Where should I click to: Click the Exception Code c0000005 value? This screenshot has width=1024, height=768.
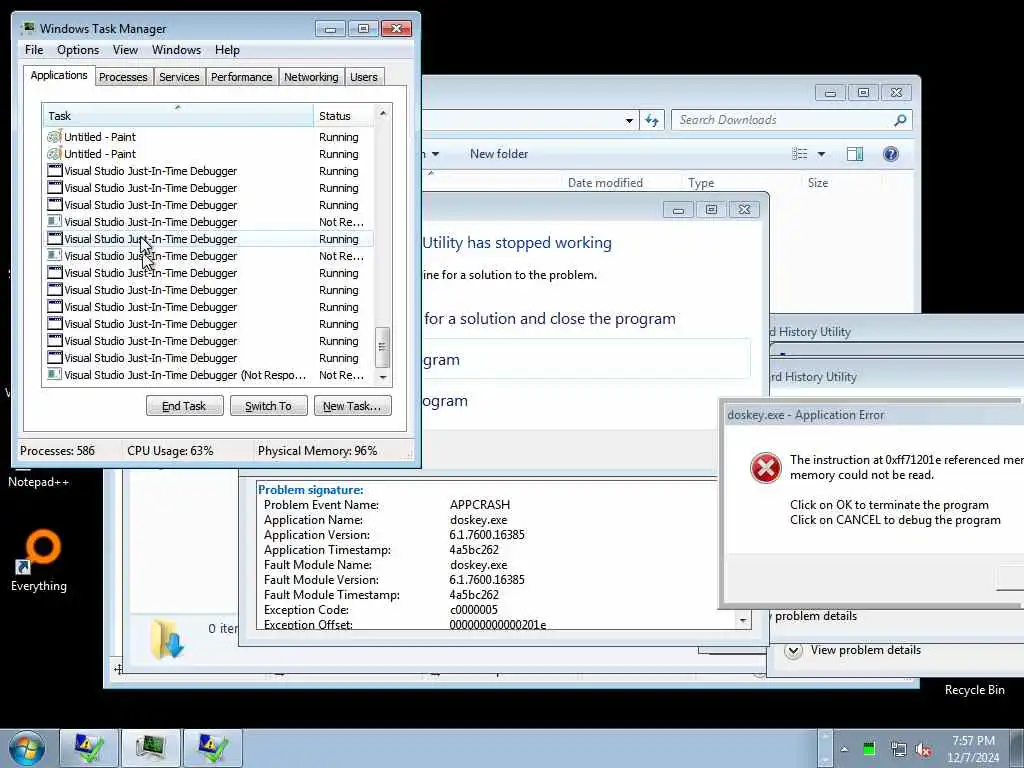tap(473, 610)
